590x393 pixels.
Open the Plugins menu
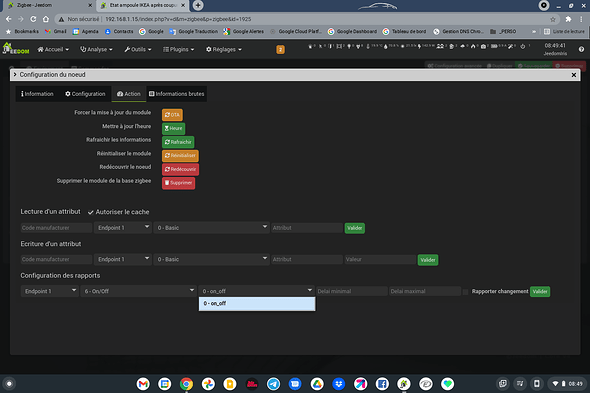[178, 49]
